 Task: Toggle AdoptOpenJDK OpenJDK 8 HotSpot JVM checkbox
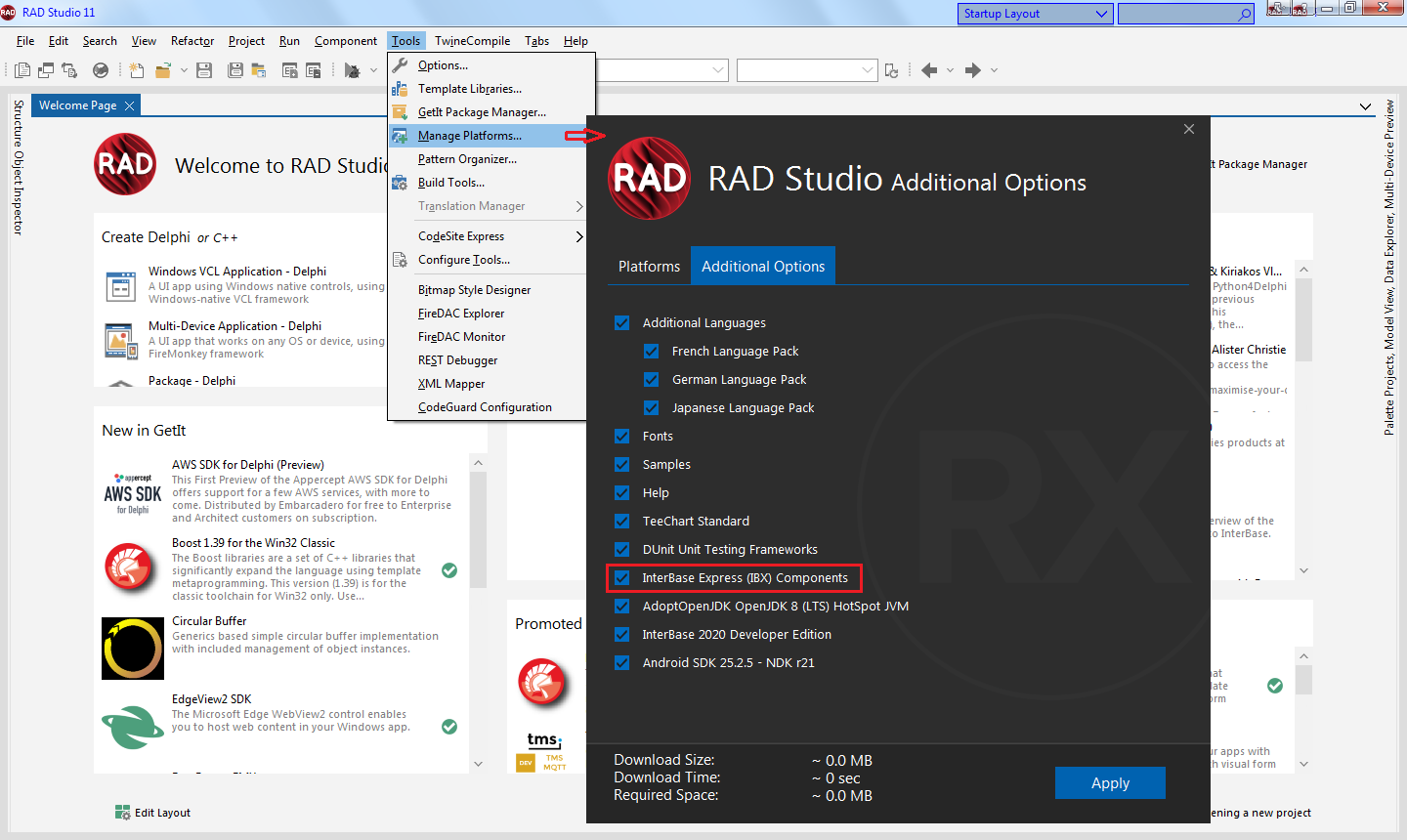pyautogui.click(x=621, y=606)
